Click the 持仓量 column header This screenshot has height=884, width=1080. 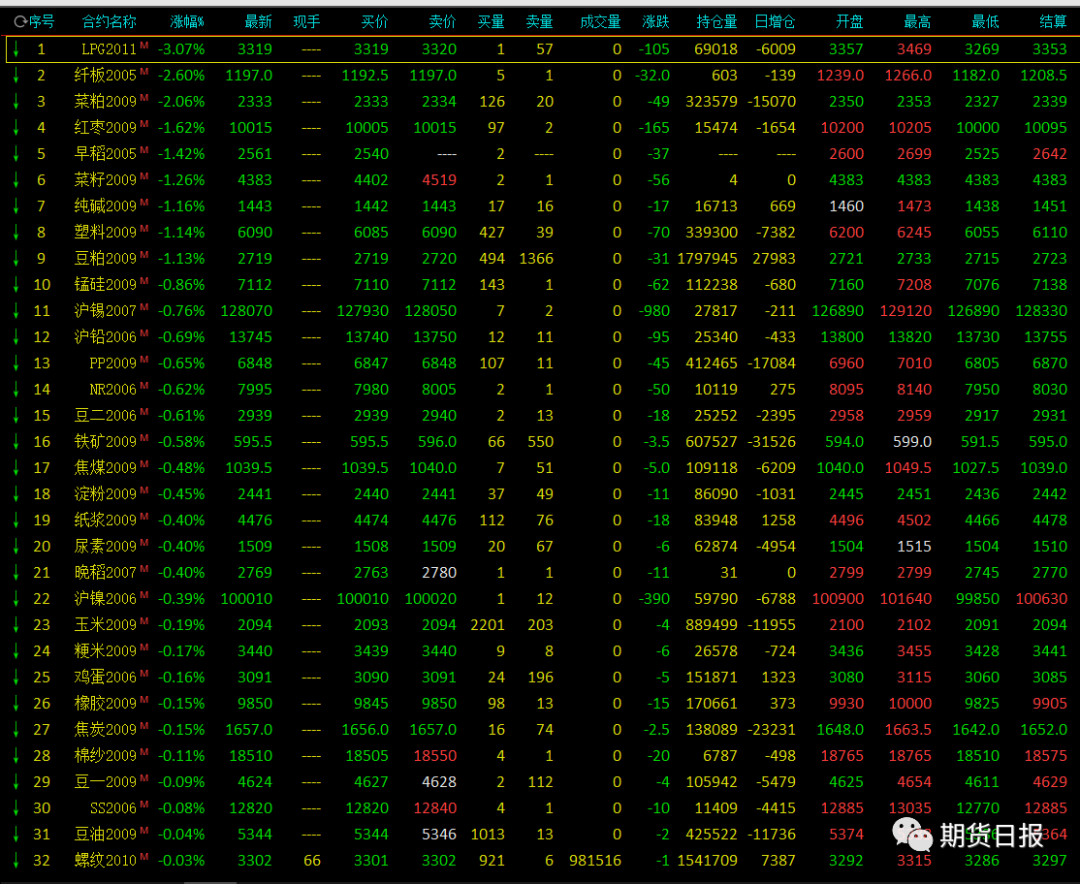click(x=716, y=22)
